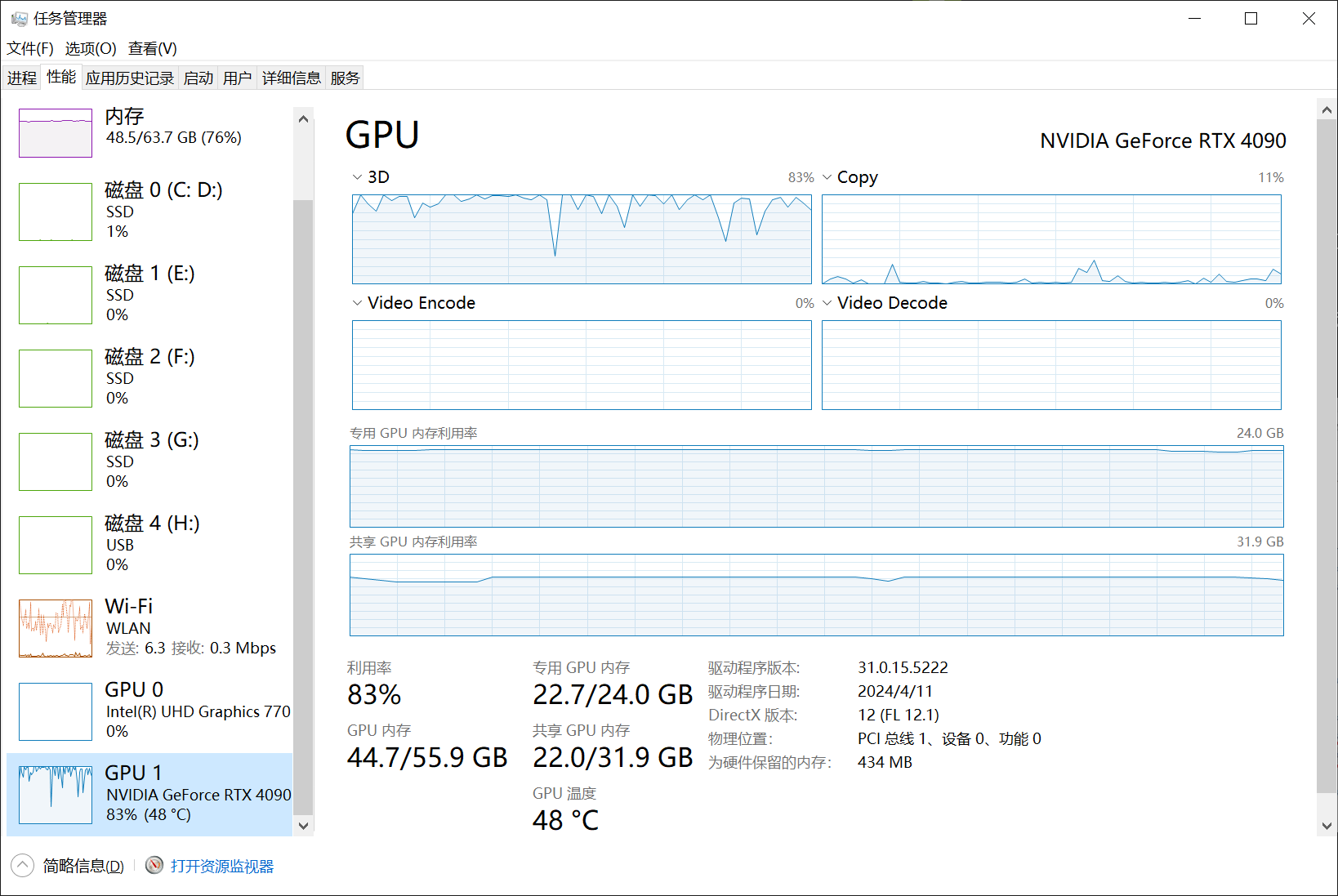Viewport: 1338px width, 896px height.
Task: Open the Video Decode graph dropdown
Action: [x=827, y=303]
